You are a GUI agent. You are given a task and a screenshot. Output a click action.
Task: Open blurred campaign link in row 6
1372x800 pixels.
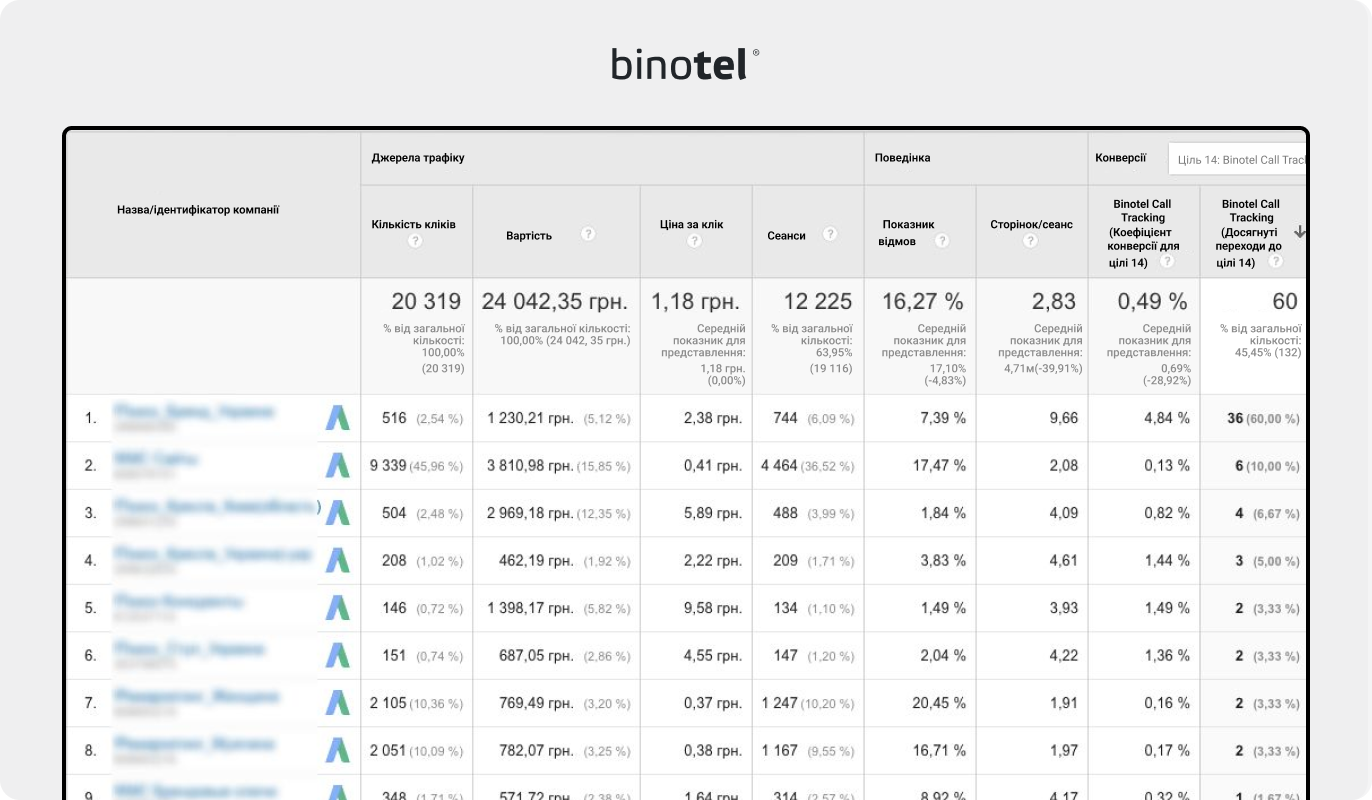pos(190,649)
